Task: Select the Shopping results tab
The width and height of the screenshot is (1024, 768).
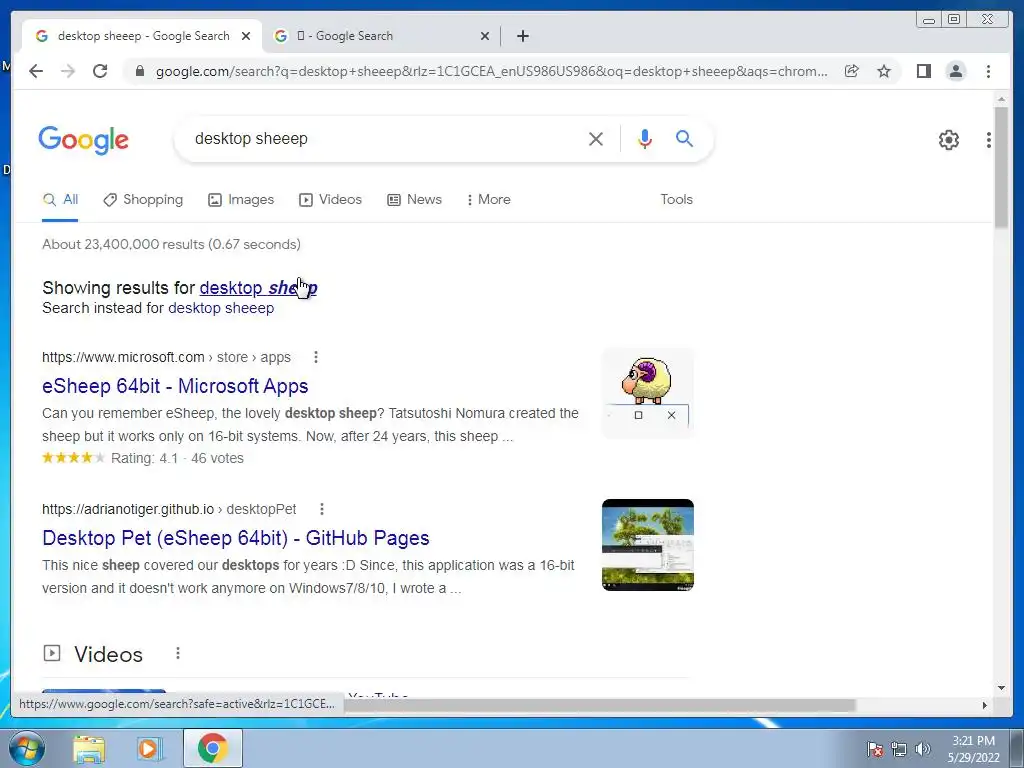Action: pyautogui.click(x=143, y=200)
